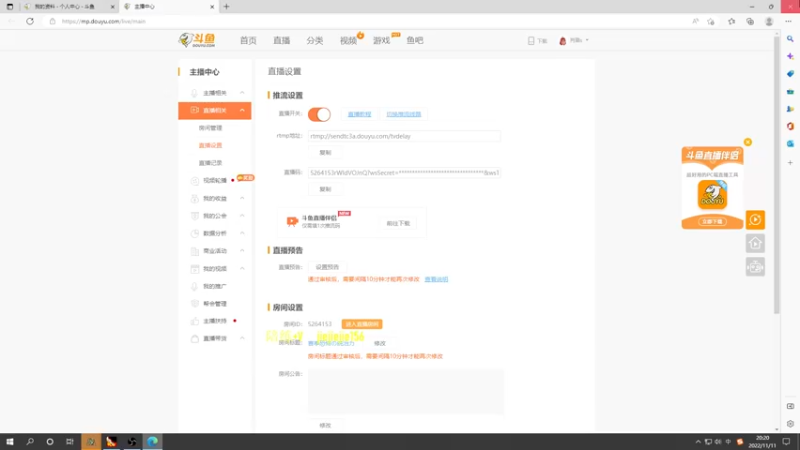Open the user avatar menu in header

click(x=563, y=40)
